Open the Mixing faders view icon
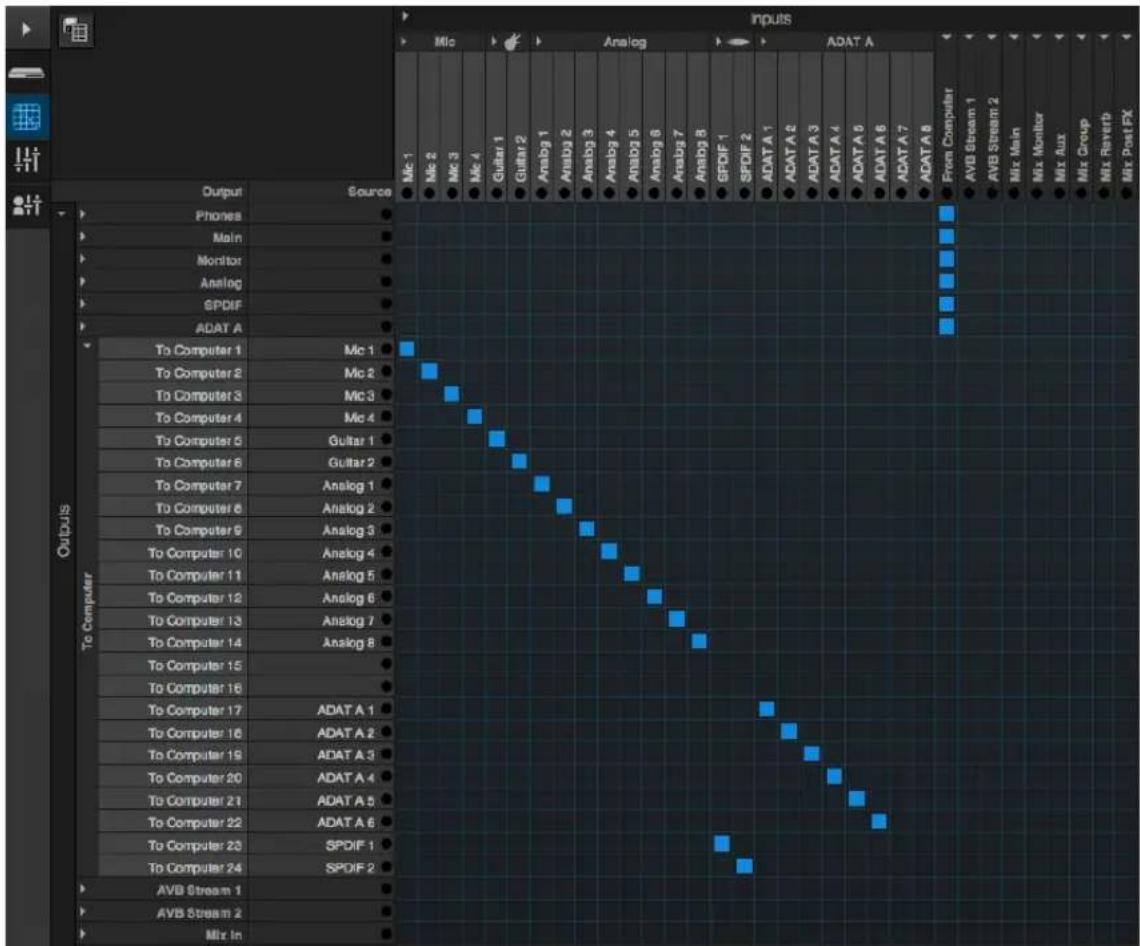 pos(27,159)
